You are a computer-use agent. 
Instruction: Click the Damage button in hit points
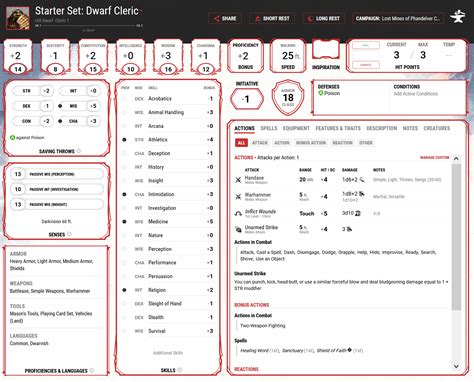coord(366,65)
